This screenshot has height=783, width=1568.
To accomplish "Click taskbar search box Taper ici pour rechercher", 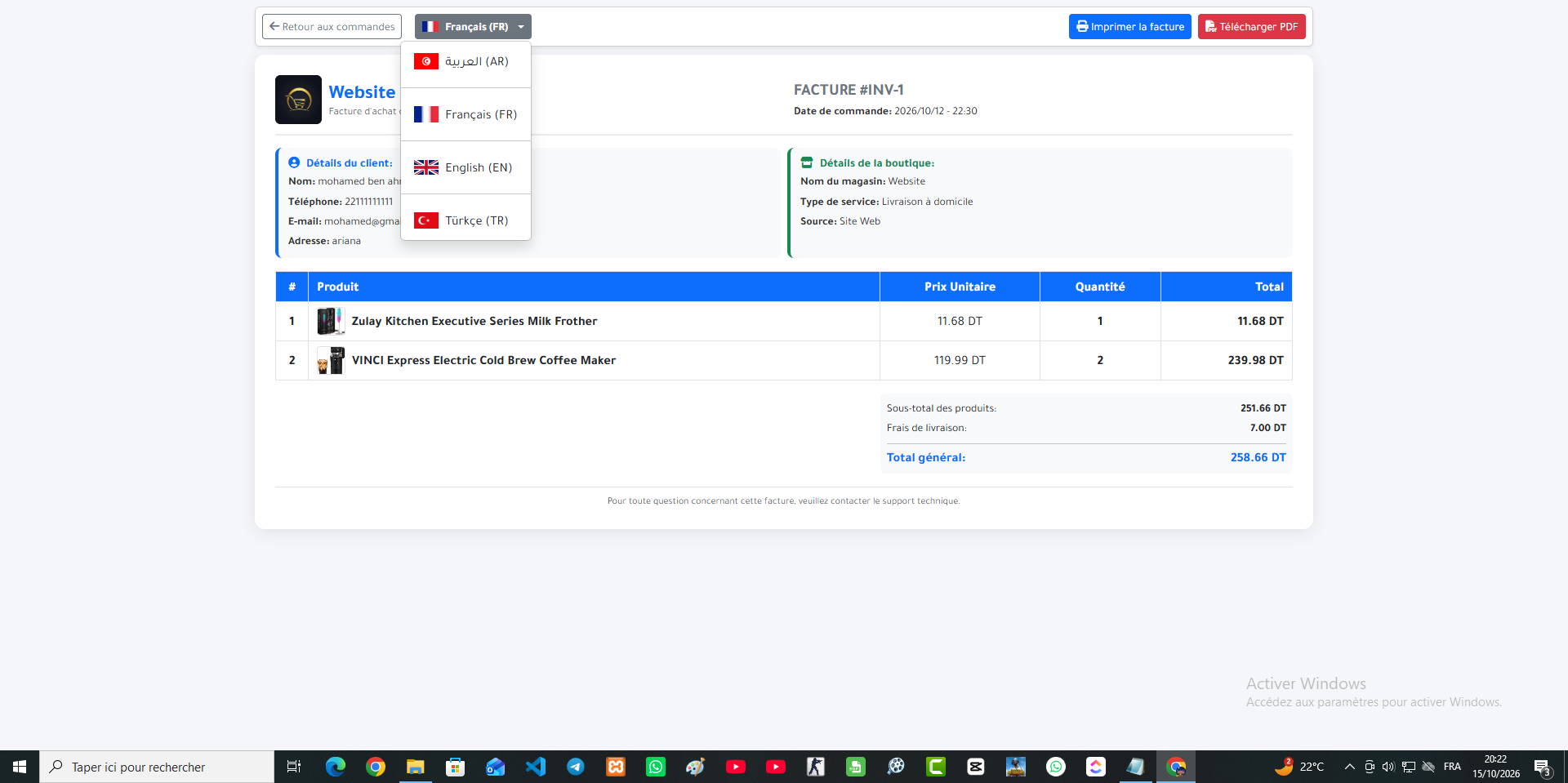I will (157, 767).
